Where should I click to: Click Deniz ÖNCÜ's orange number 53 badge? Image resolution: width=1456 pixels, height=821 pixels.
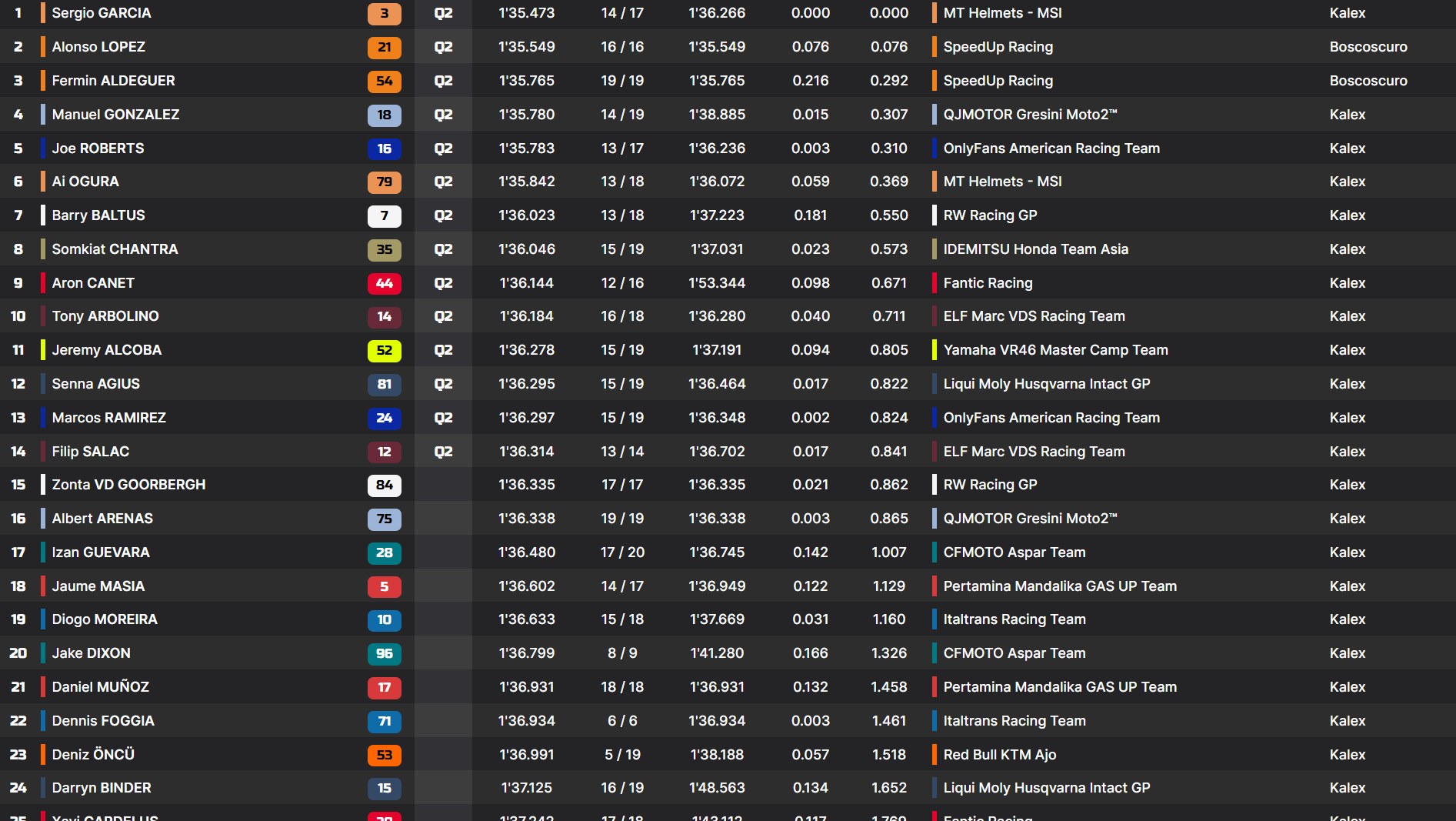point(384,755)
